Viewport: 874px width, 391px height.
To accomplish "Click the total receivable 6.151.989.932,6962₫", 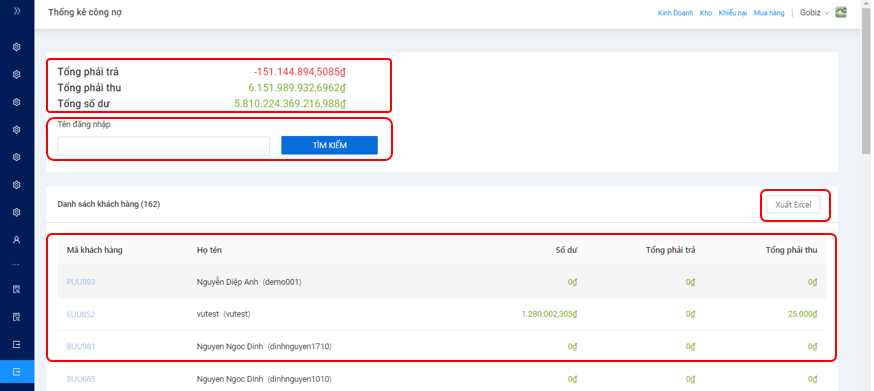I will click(x=297, y=88).
